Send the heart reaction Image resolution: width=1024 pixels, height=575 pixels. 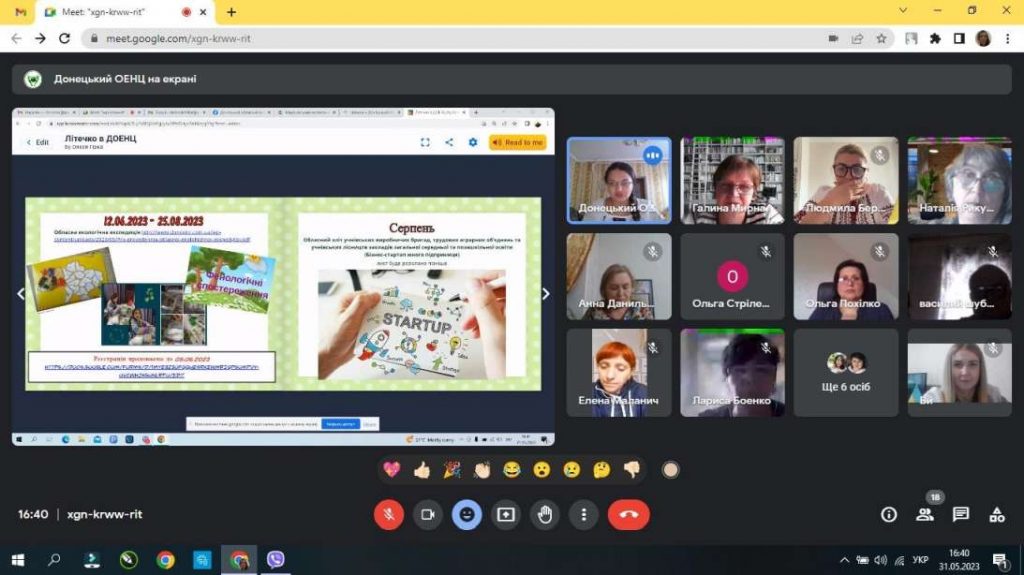(x=391, y=470)
